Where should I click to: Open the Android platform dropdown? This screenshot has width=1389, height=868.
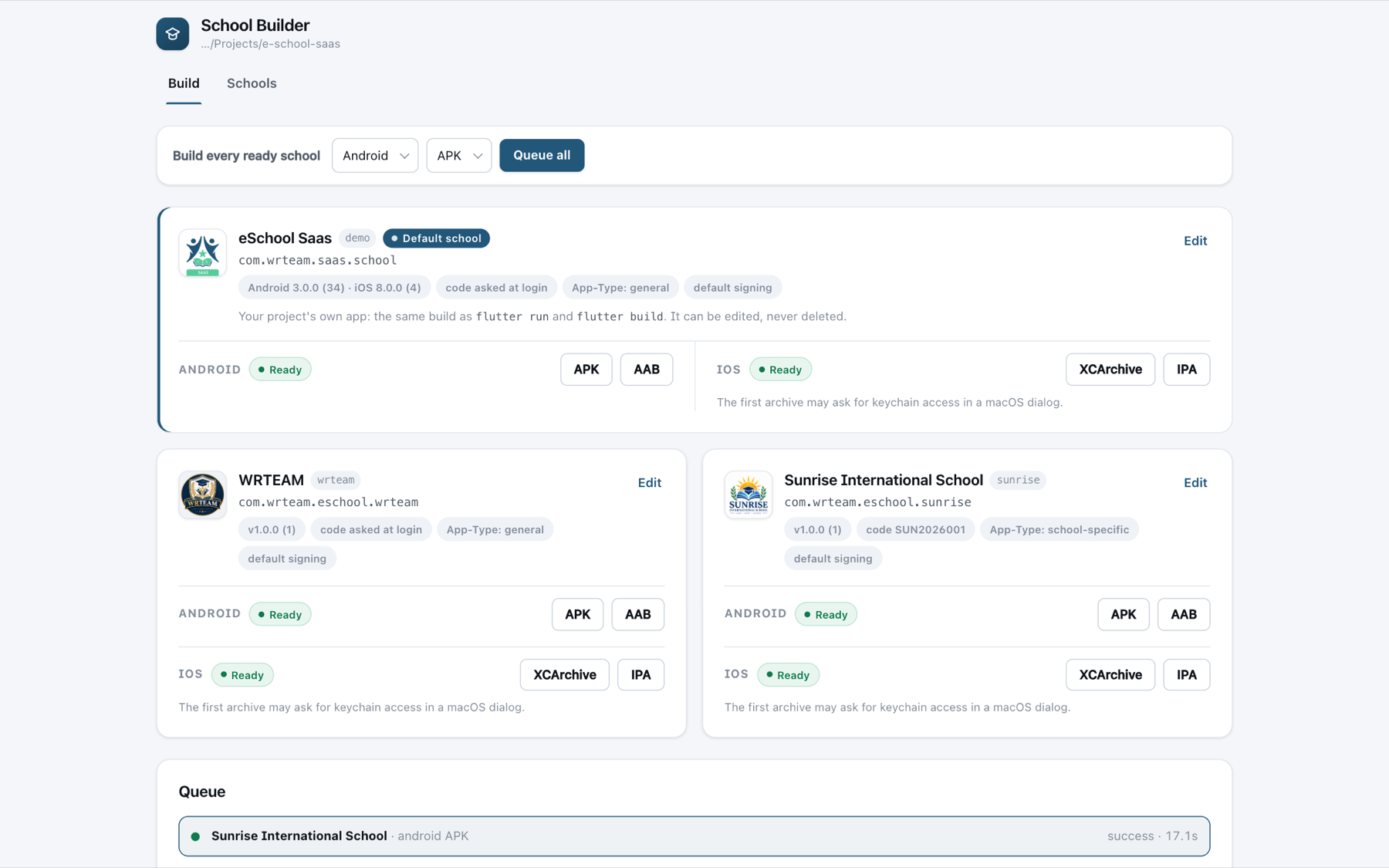click(375, 156)
